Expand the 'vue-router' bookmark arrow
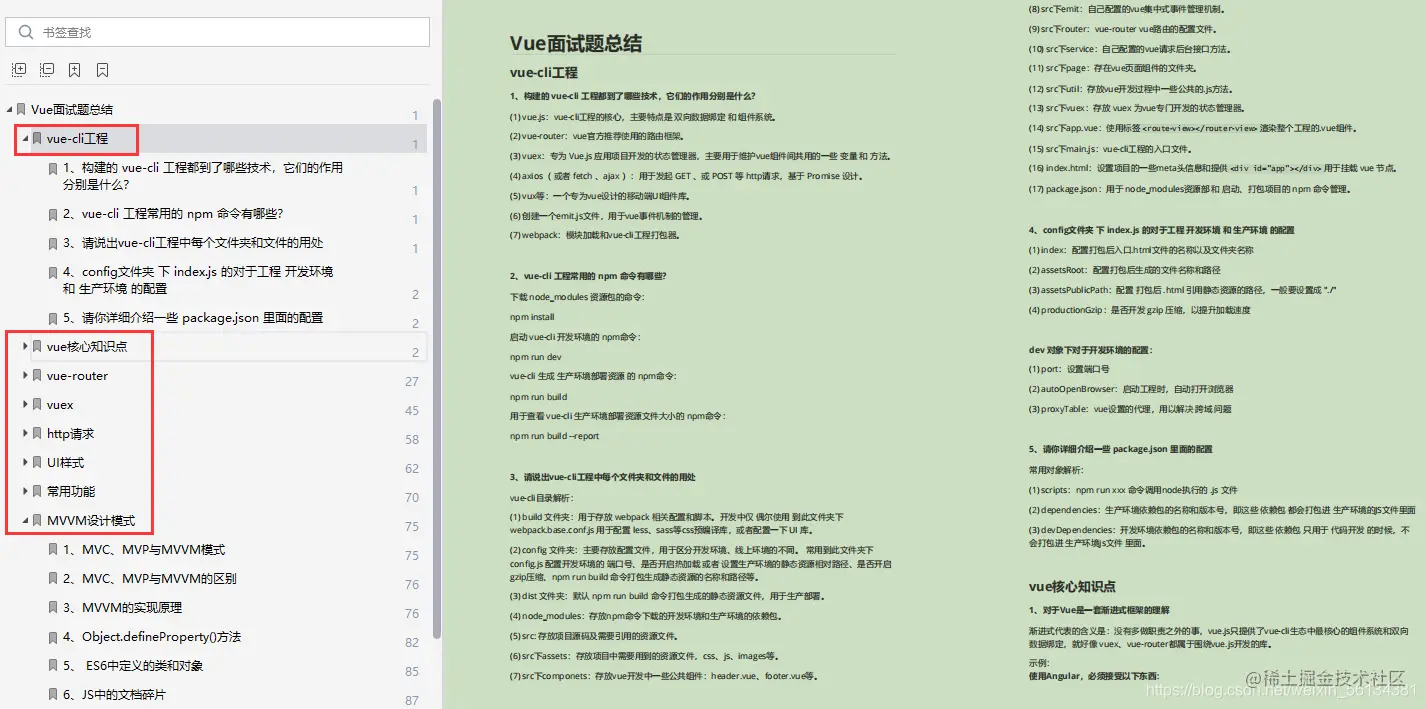The width and height of the screenshot is (1426, 709). [x=25, y=375]
